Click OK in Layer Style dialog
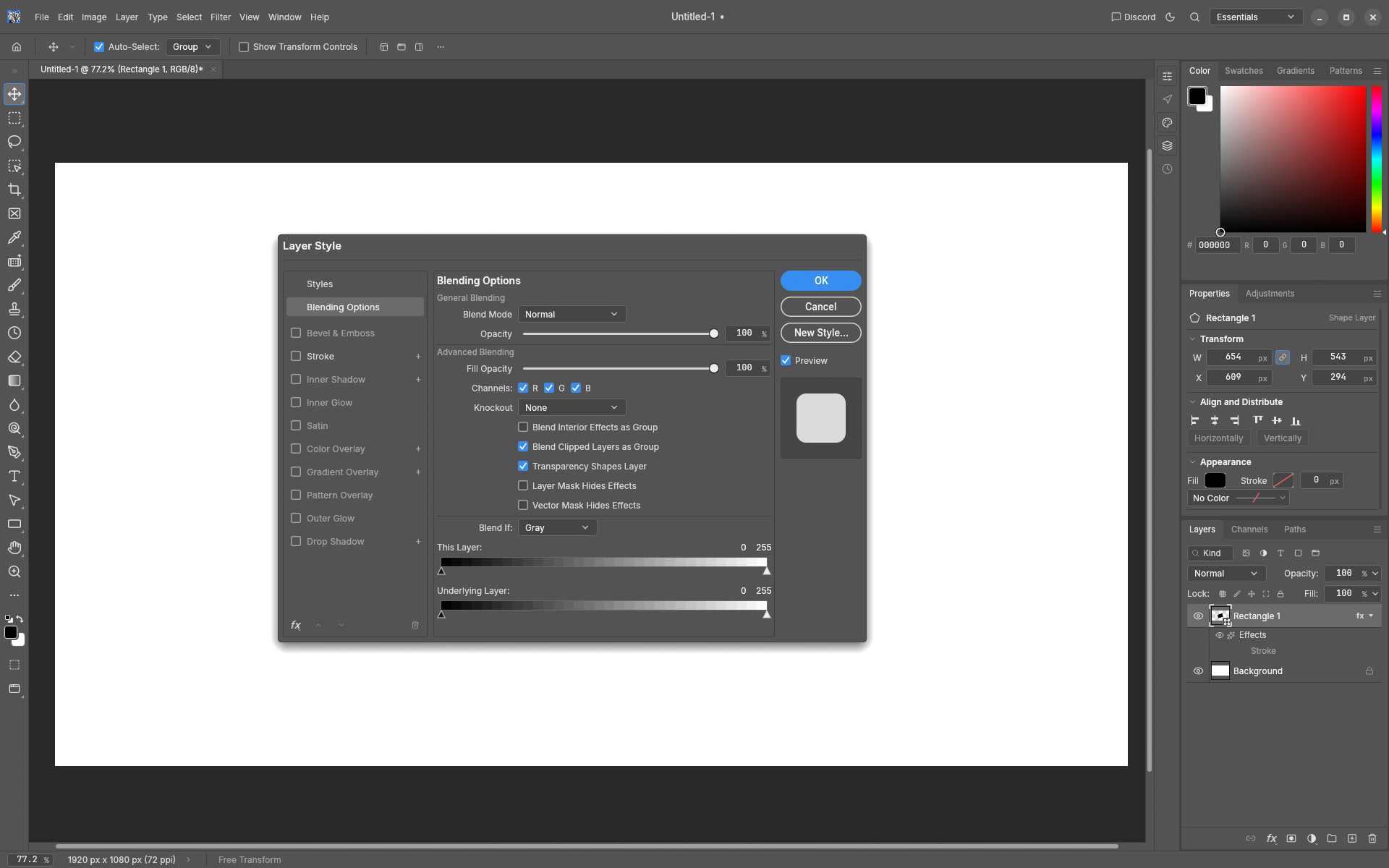The height and width of the screenshot is (868, 1389). (x=820, y=281)
